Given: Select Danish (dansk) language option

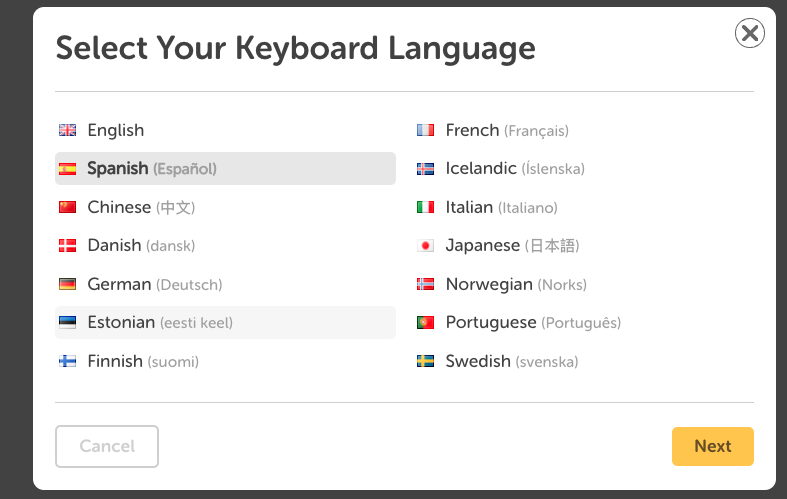Looking at the screenshot, I should (x=225, y=245).
